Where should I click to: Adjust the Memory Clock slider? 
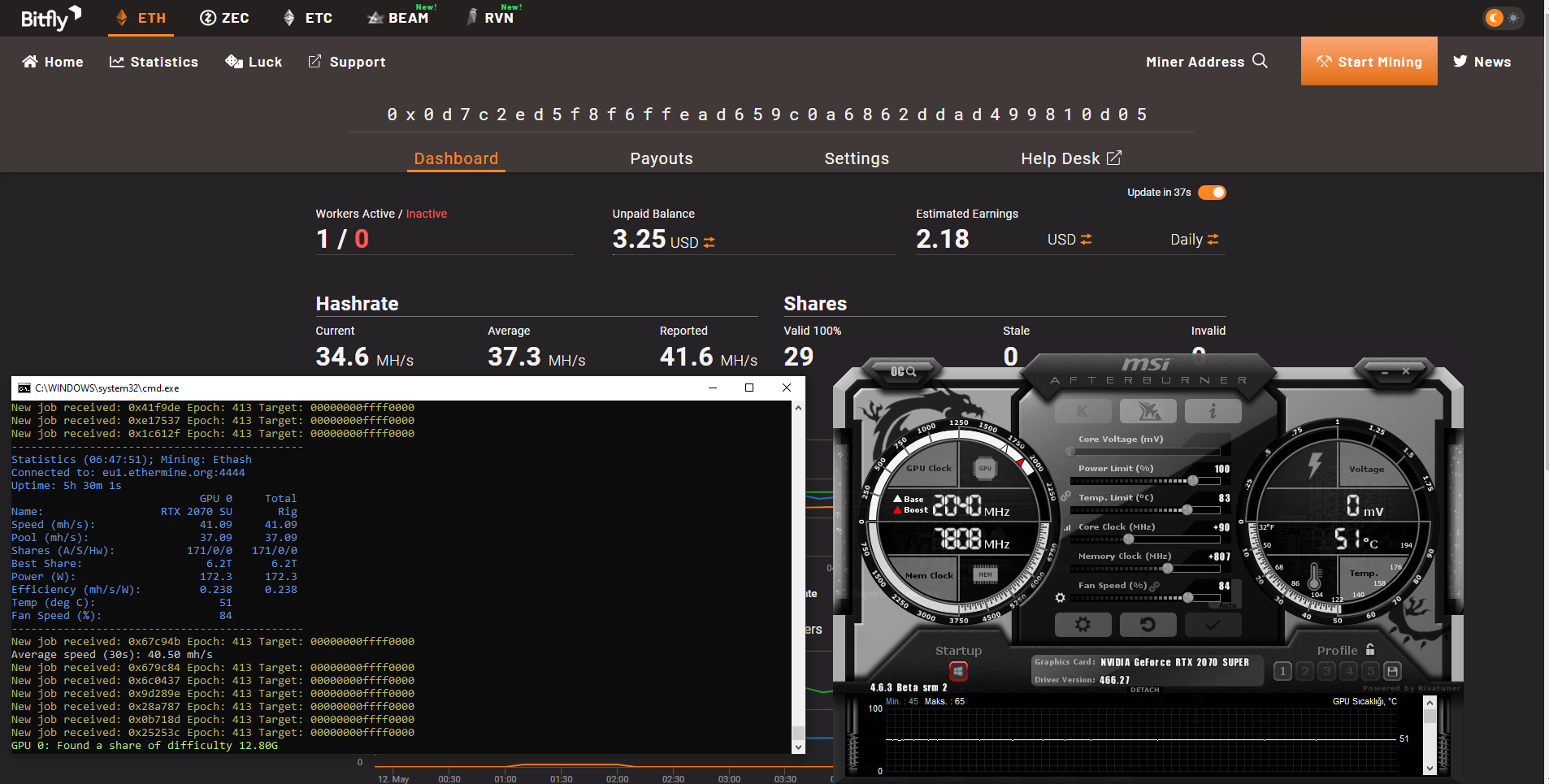point(1145,569)
